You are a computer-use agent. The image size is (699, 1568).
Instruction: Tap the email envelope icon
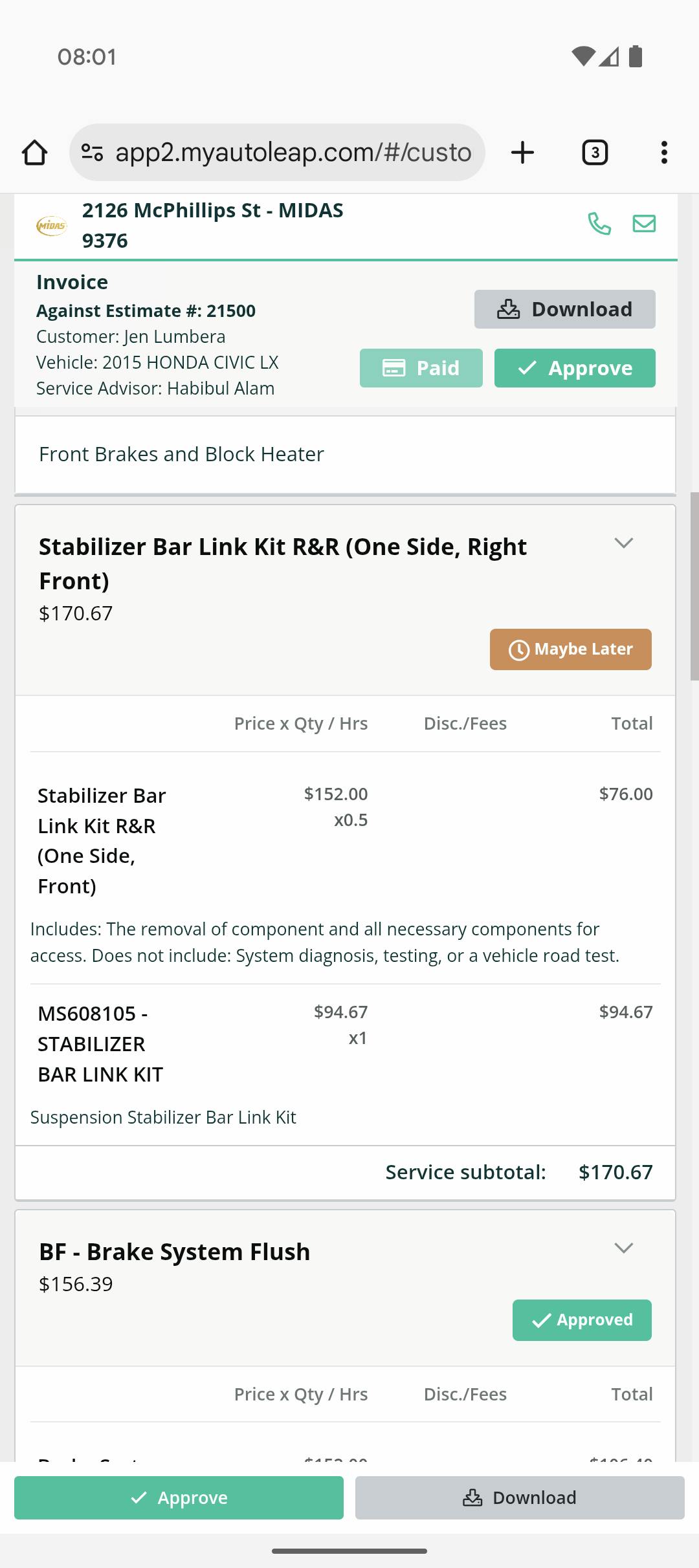[x=644, y=224]
